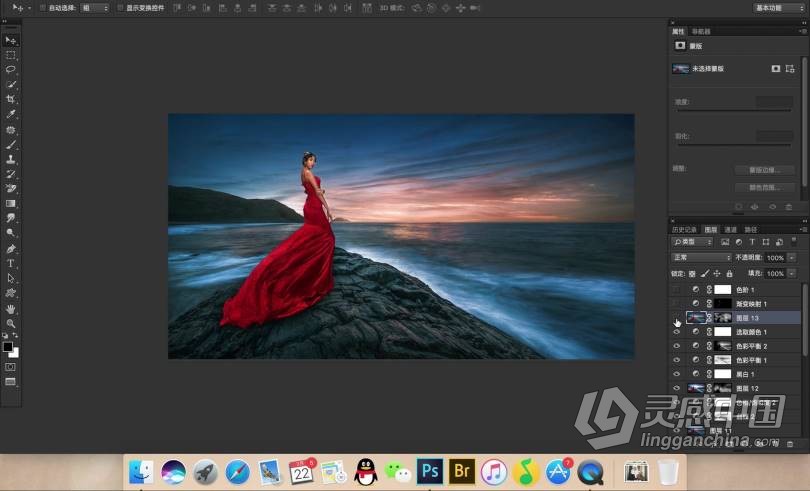Image resolution: width=810 pixels, height=491 pixels.
Task: Select the Pen tool
Action: [10, 249]
